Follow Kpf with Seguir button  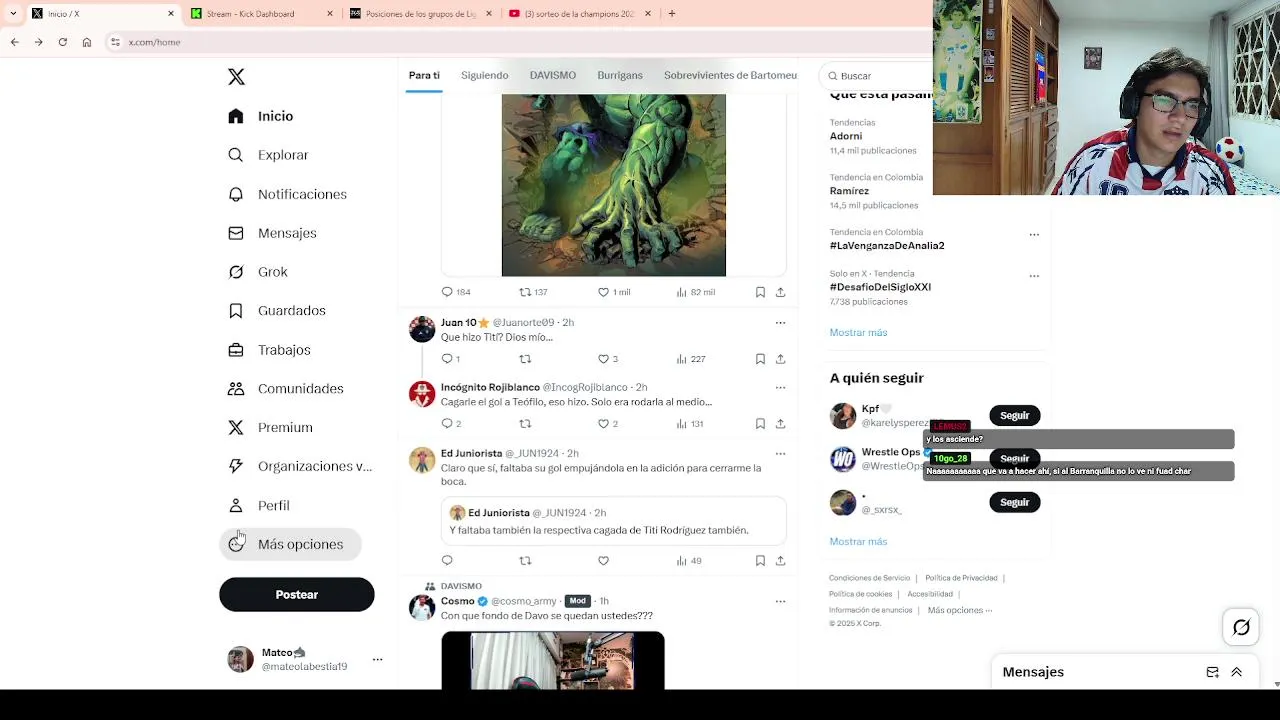1014,415
